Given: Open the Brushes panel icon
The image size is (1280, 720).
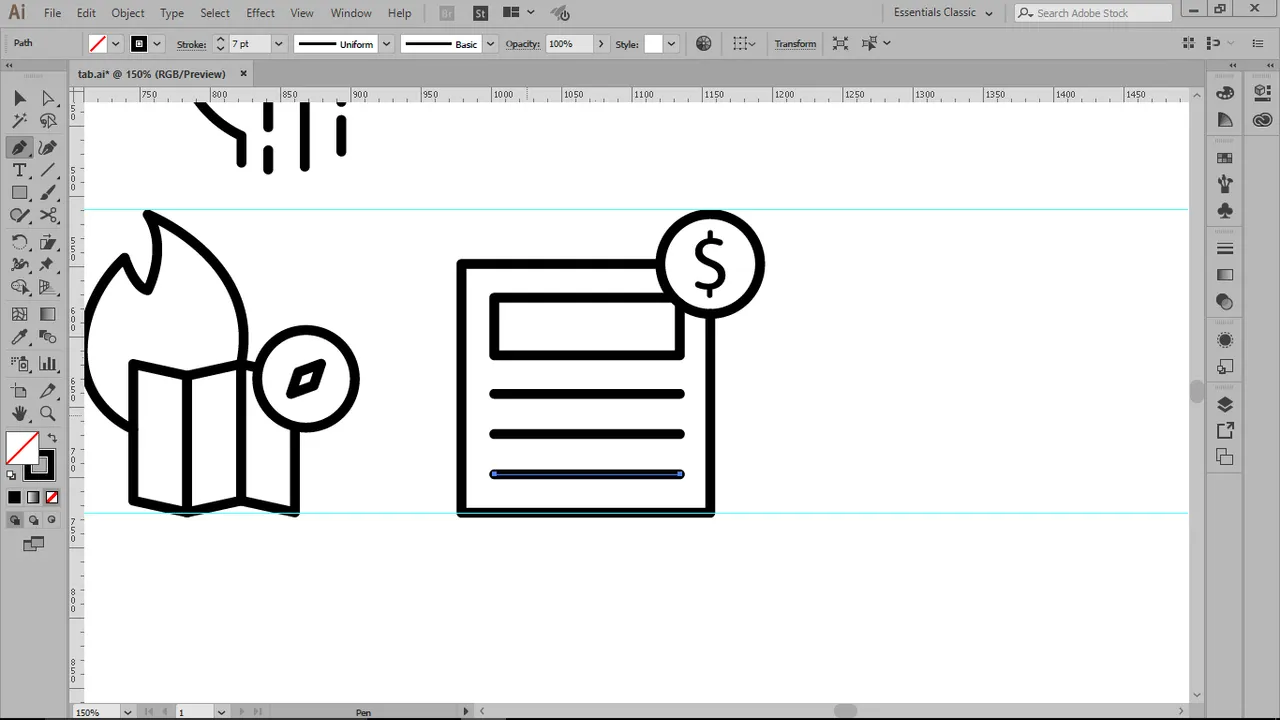Looking at the screenshot, I should [x=1225, y=184].
